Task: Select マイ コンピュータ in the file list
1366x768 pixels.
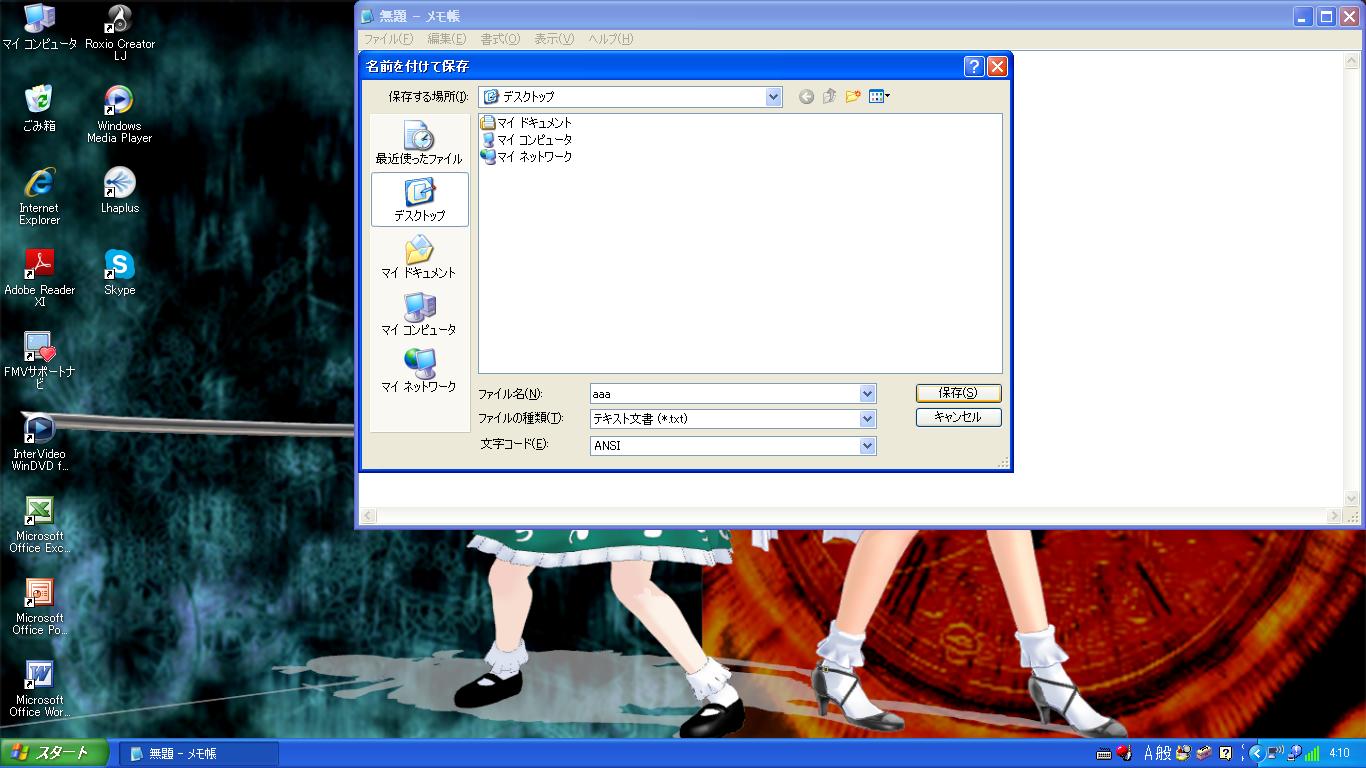Action: tap(526, 140)
